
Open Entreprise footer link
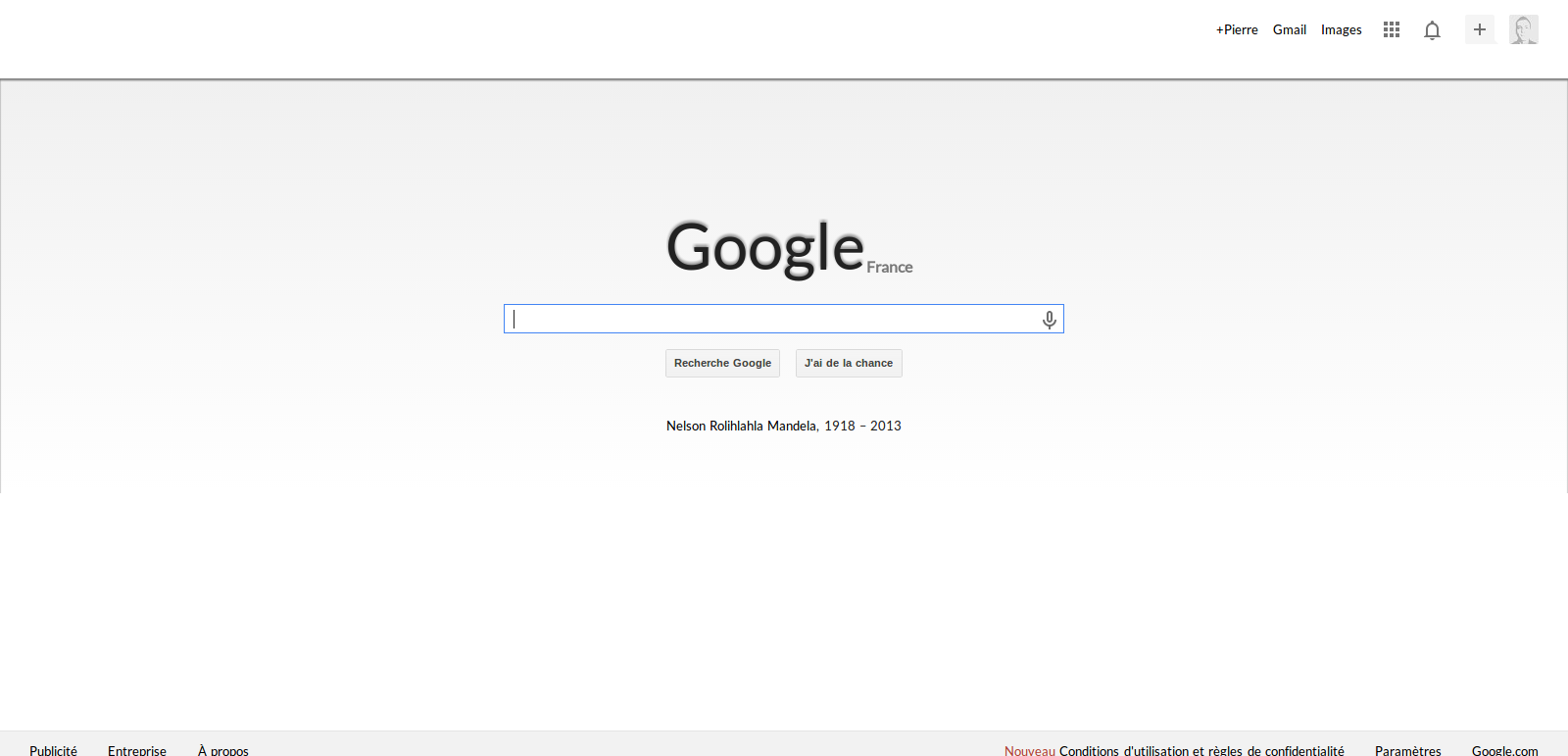point(137,750)
